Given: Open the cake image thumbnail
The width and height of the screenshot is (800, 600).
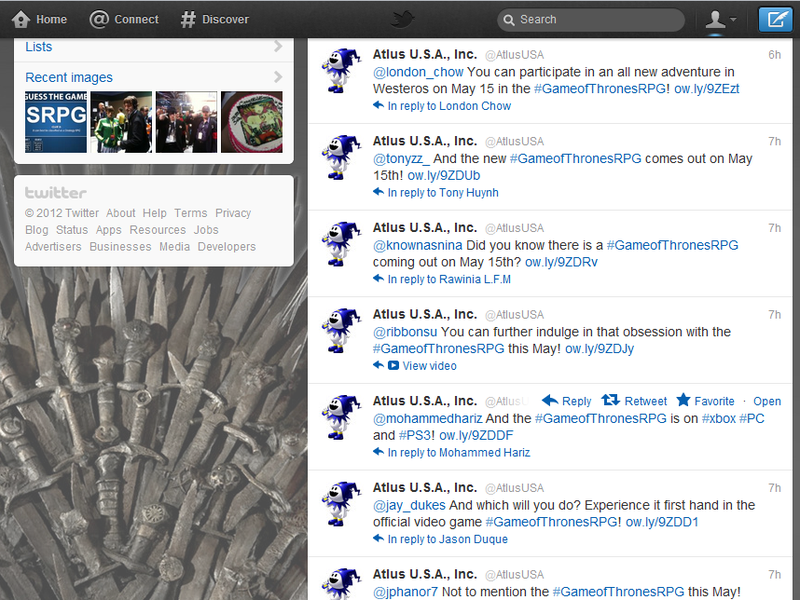Looking at the screenshot, I should (252, 122).
